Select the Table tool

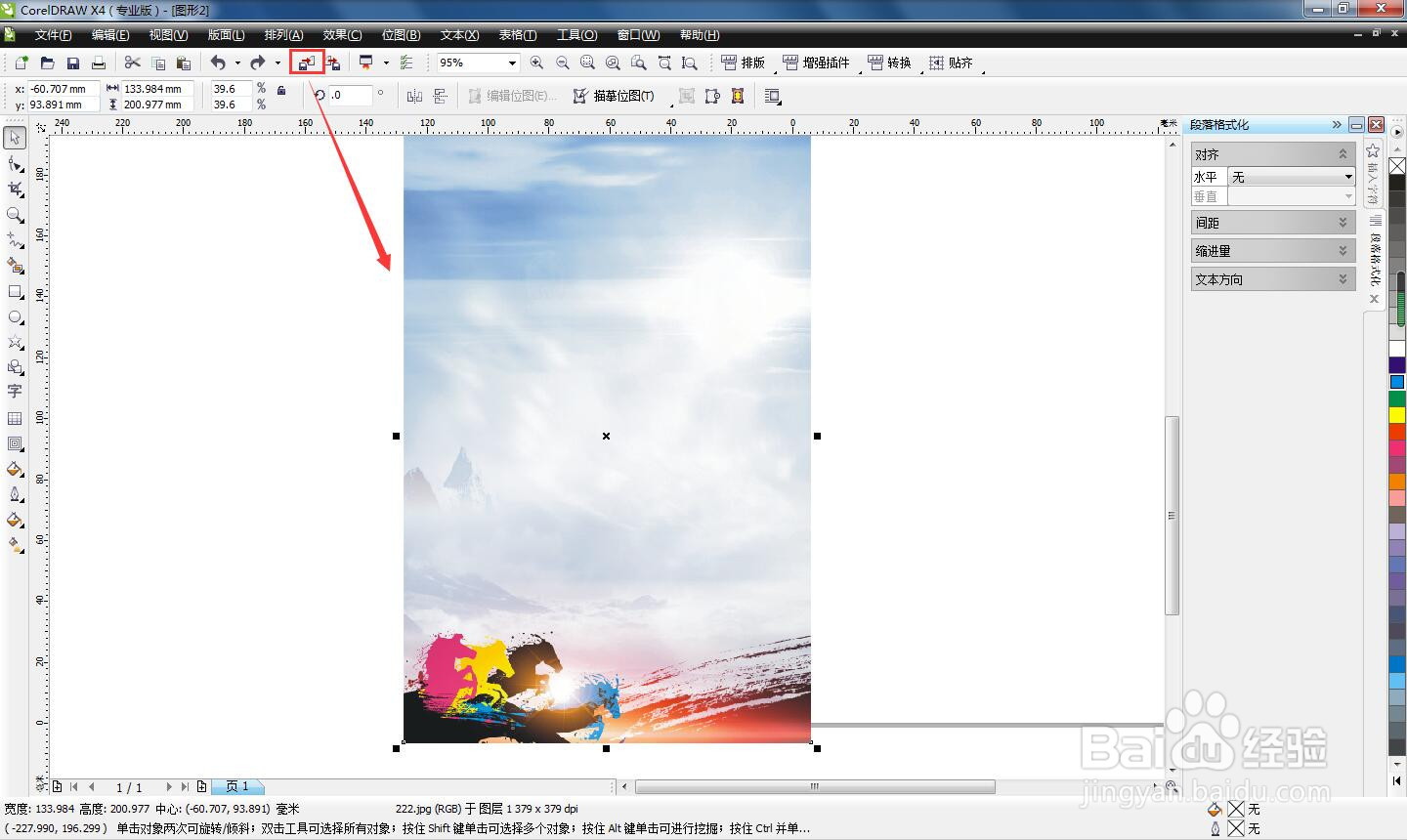(x=15, y=418)
